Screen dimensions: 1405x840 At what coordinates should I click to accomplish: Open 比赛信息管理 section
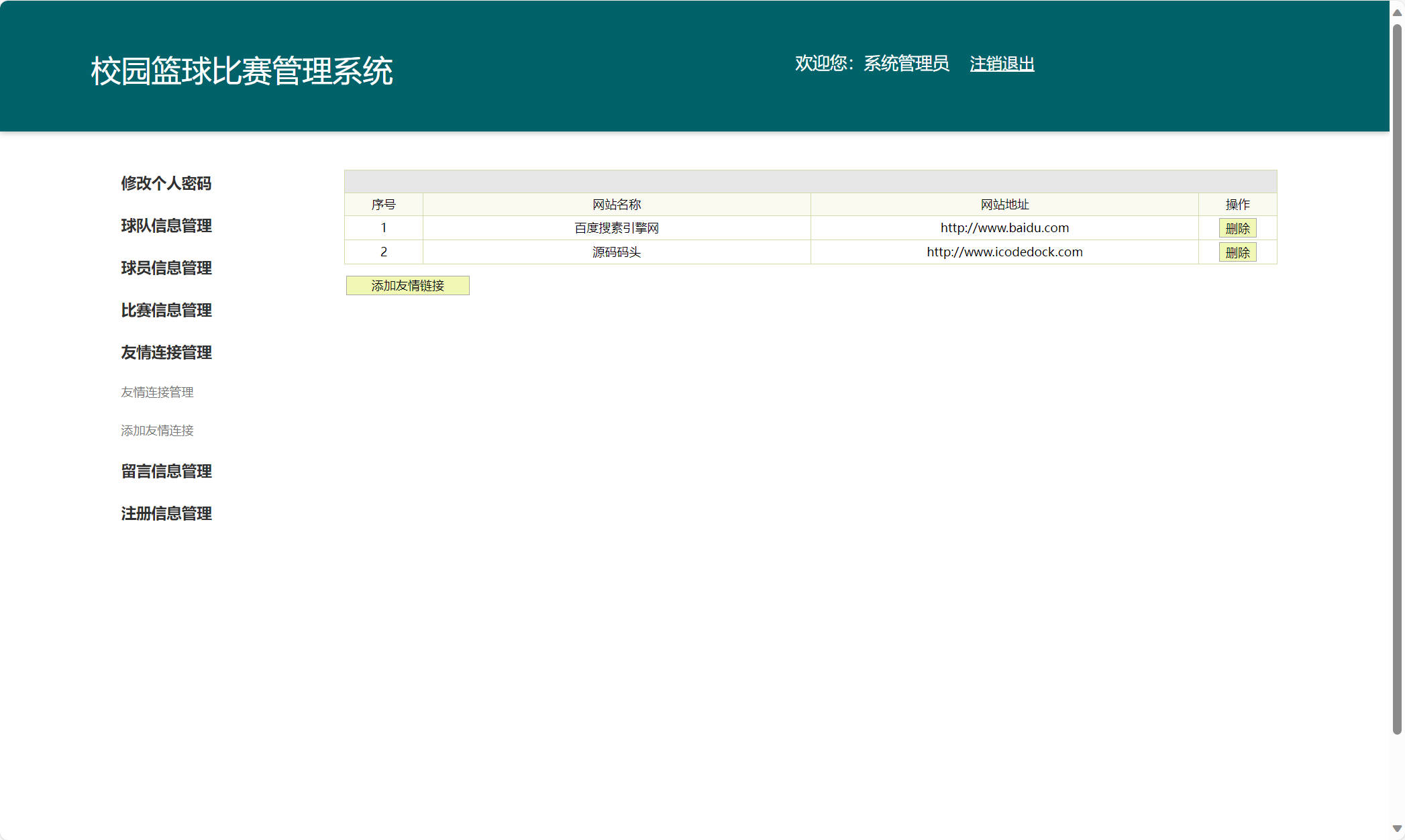click(x=166, y=311)
